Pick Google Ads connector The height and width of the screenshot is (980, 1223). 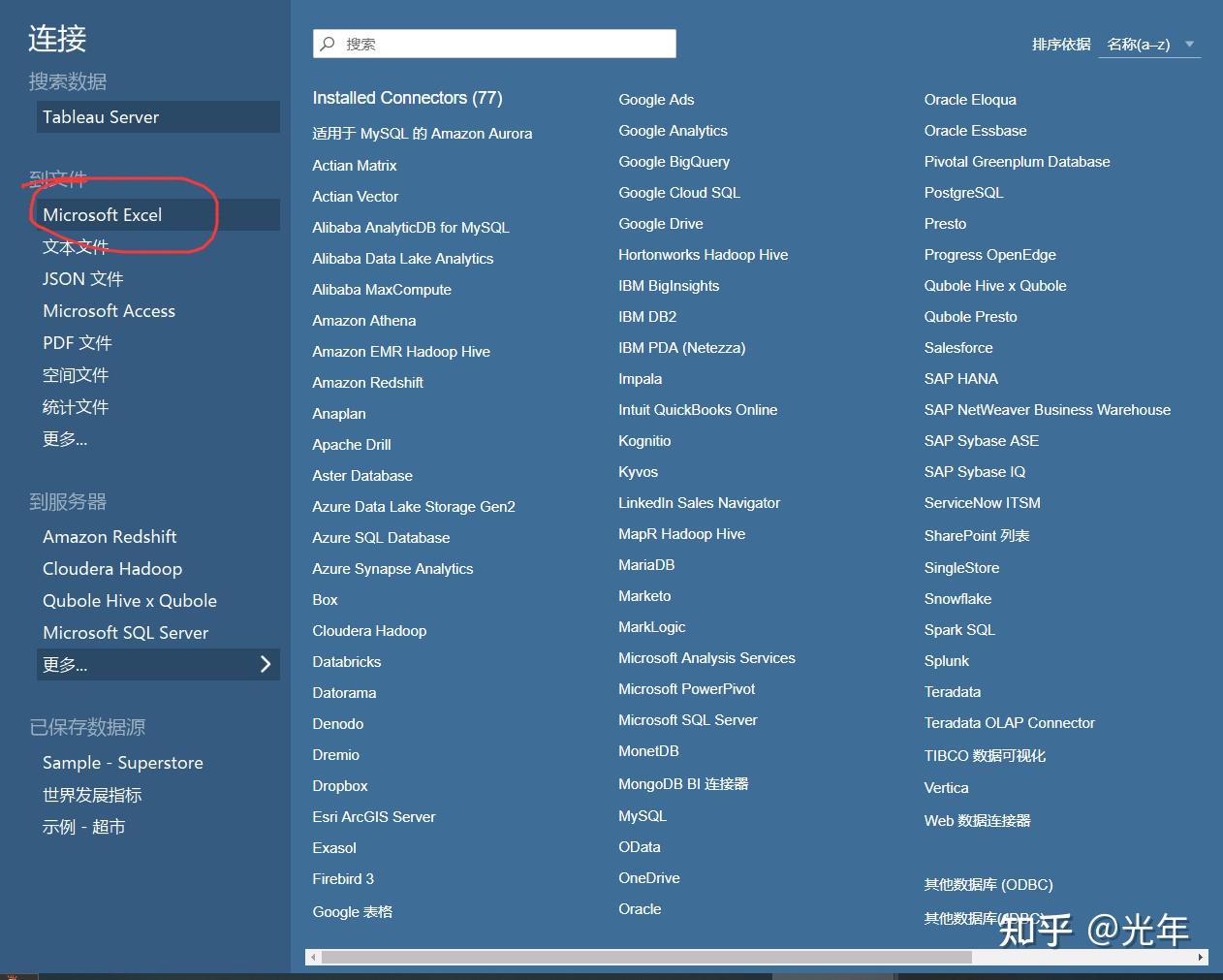[x=656, y=100]
